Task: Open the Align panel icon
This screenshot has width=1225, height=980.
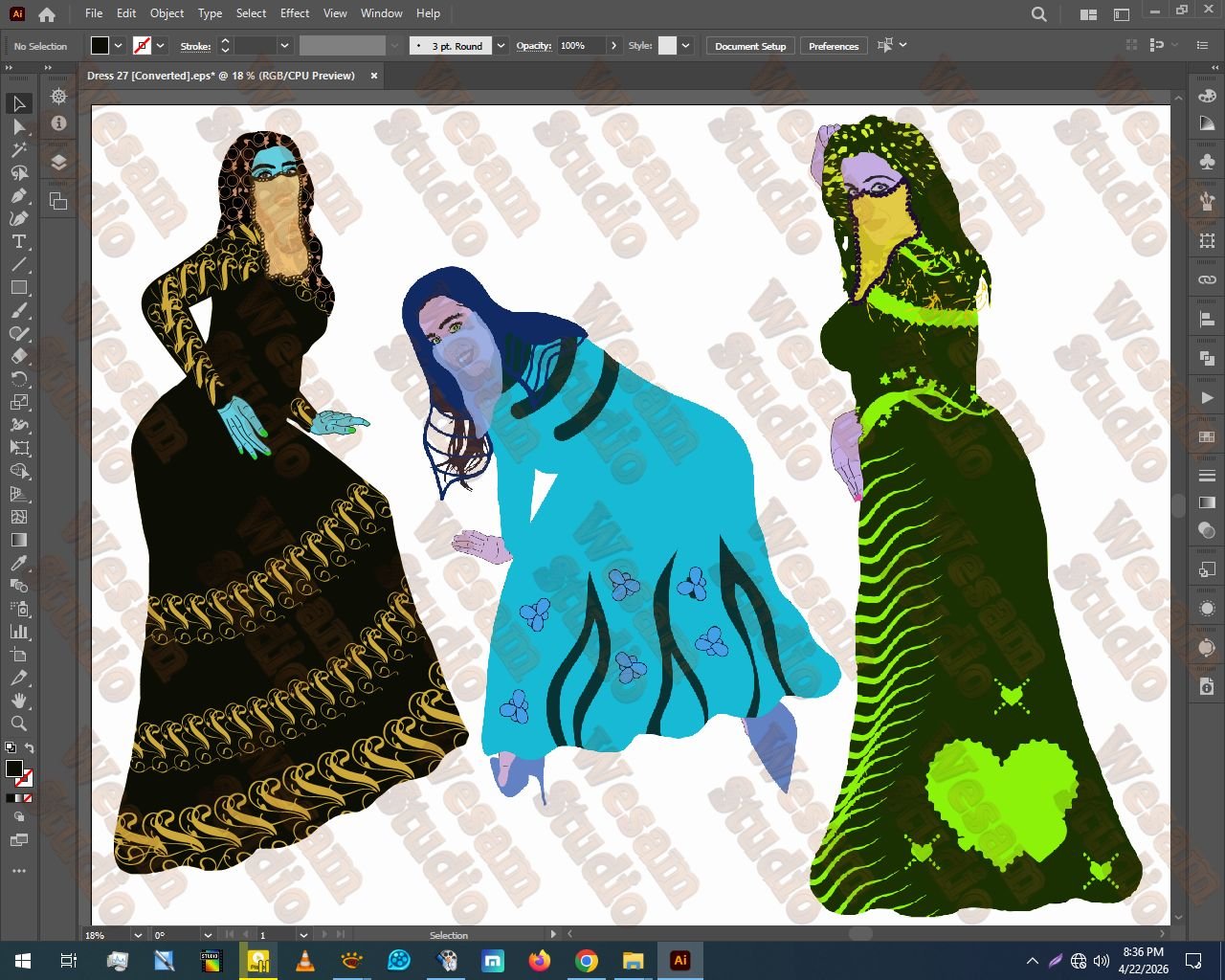Action: tap(1207, 319)
